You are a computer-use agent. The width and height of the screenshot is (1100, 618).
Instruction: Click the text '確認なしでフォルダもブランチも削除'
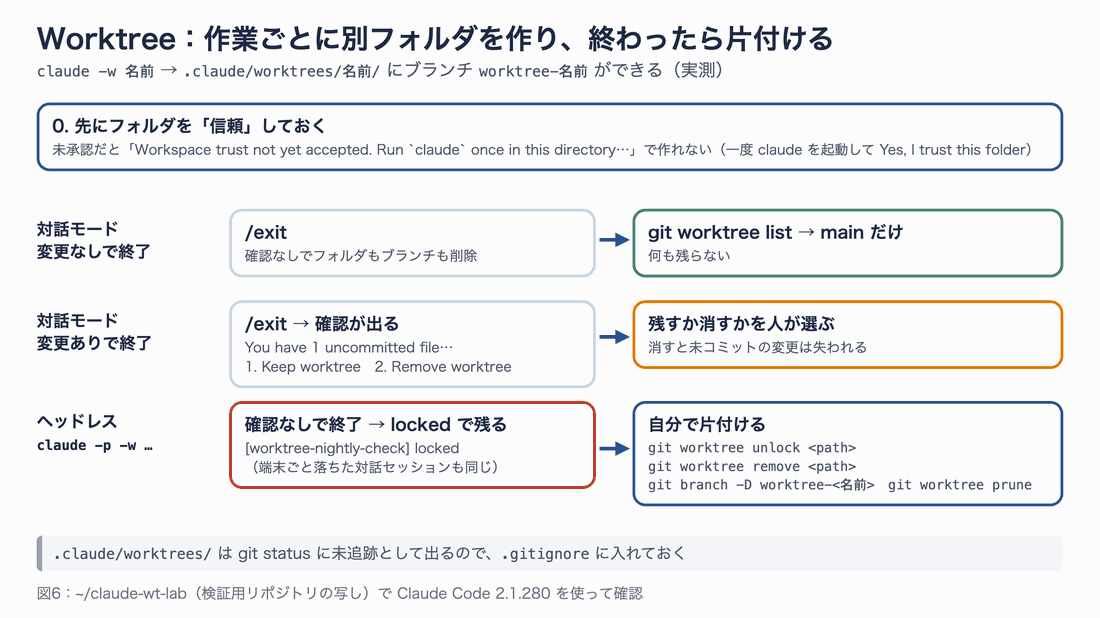point(361,256)
